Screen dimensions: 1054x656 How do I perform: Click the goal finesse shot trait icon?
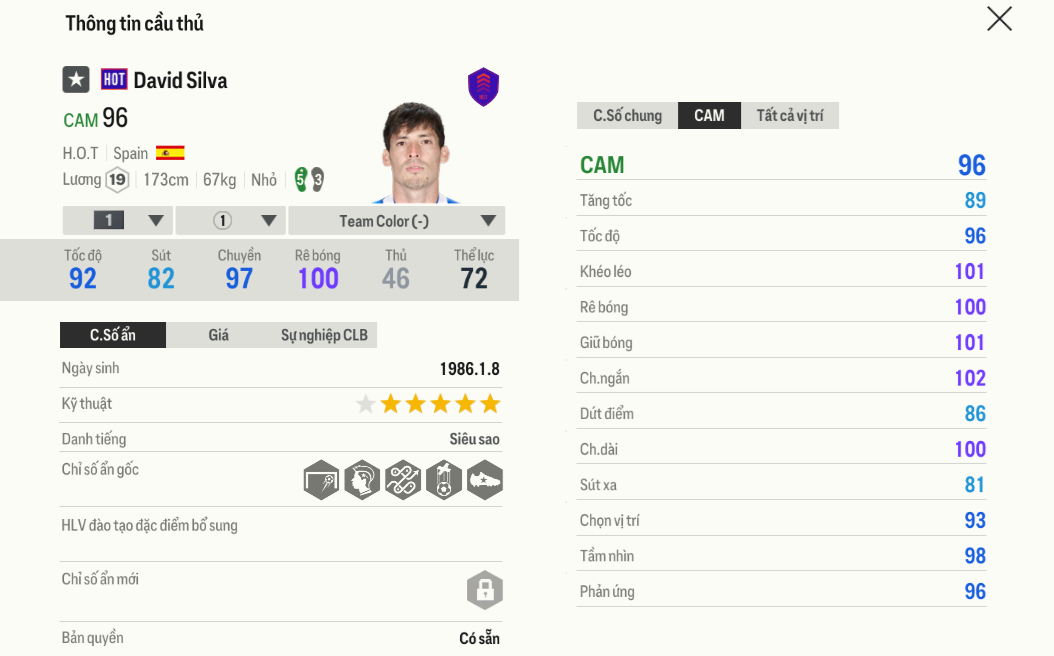321,480
